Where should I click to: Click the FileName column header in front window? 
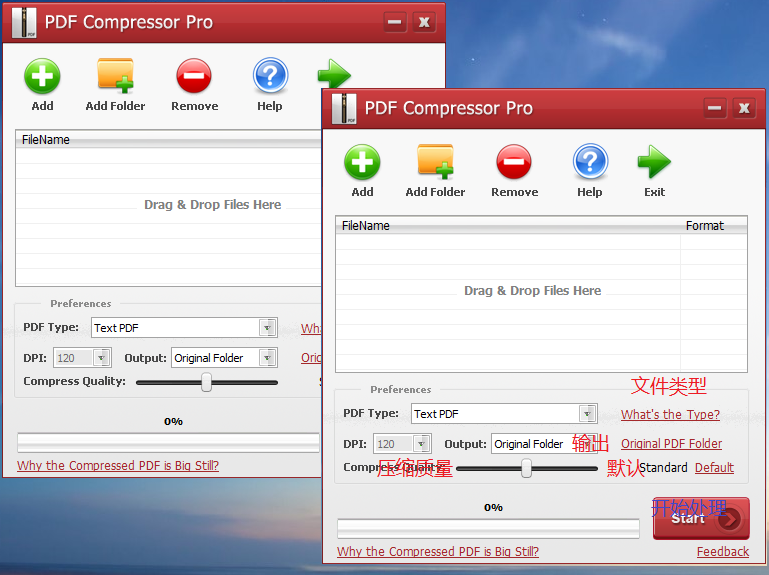click(508, 226)
